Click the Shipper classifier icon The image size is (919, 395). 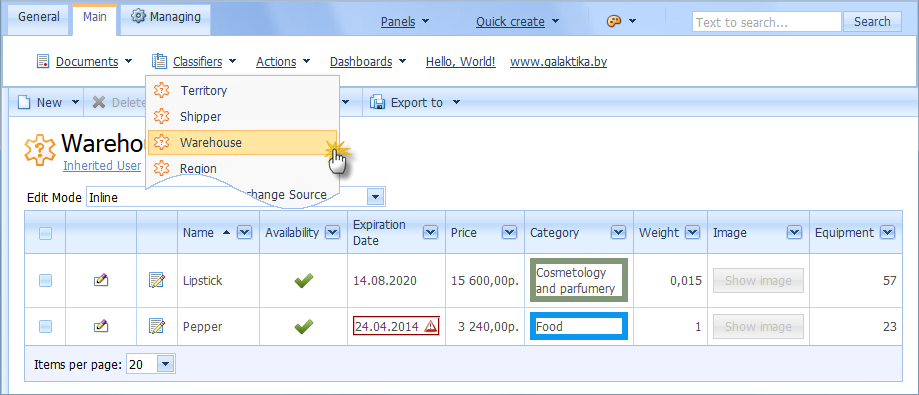tap(161, 117)
